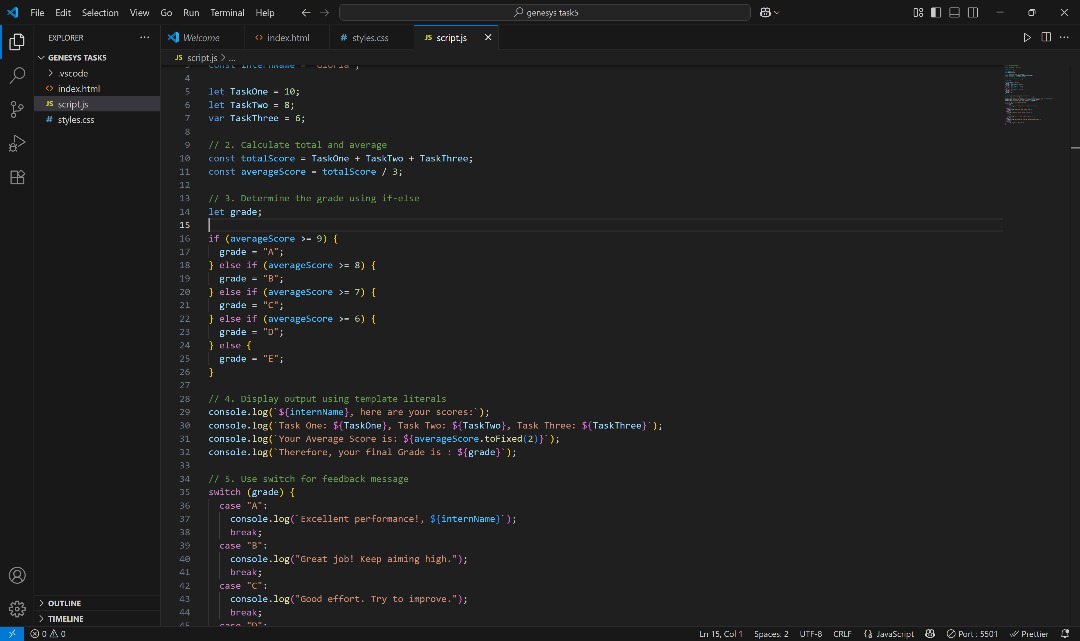Click the VS Code logo icon
Image resolution: width=1080 pixels, height=641 pixels.
[x=12, y=12]
